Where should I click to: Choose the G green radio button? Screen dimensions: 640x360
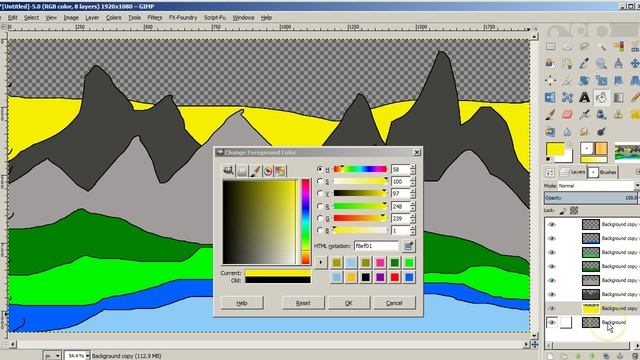tap(320, 218)
